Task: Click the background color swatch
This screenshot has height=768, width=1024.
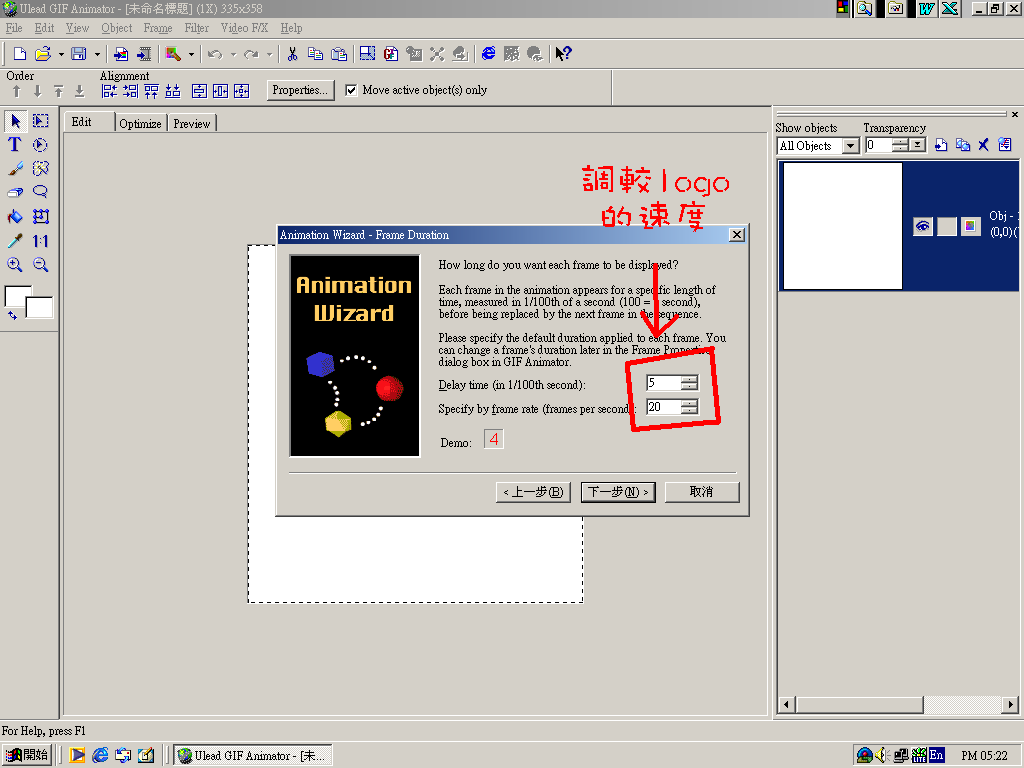Action: tap(41, 310)
